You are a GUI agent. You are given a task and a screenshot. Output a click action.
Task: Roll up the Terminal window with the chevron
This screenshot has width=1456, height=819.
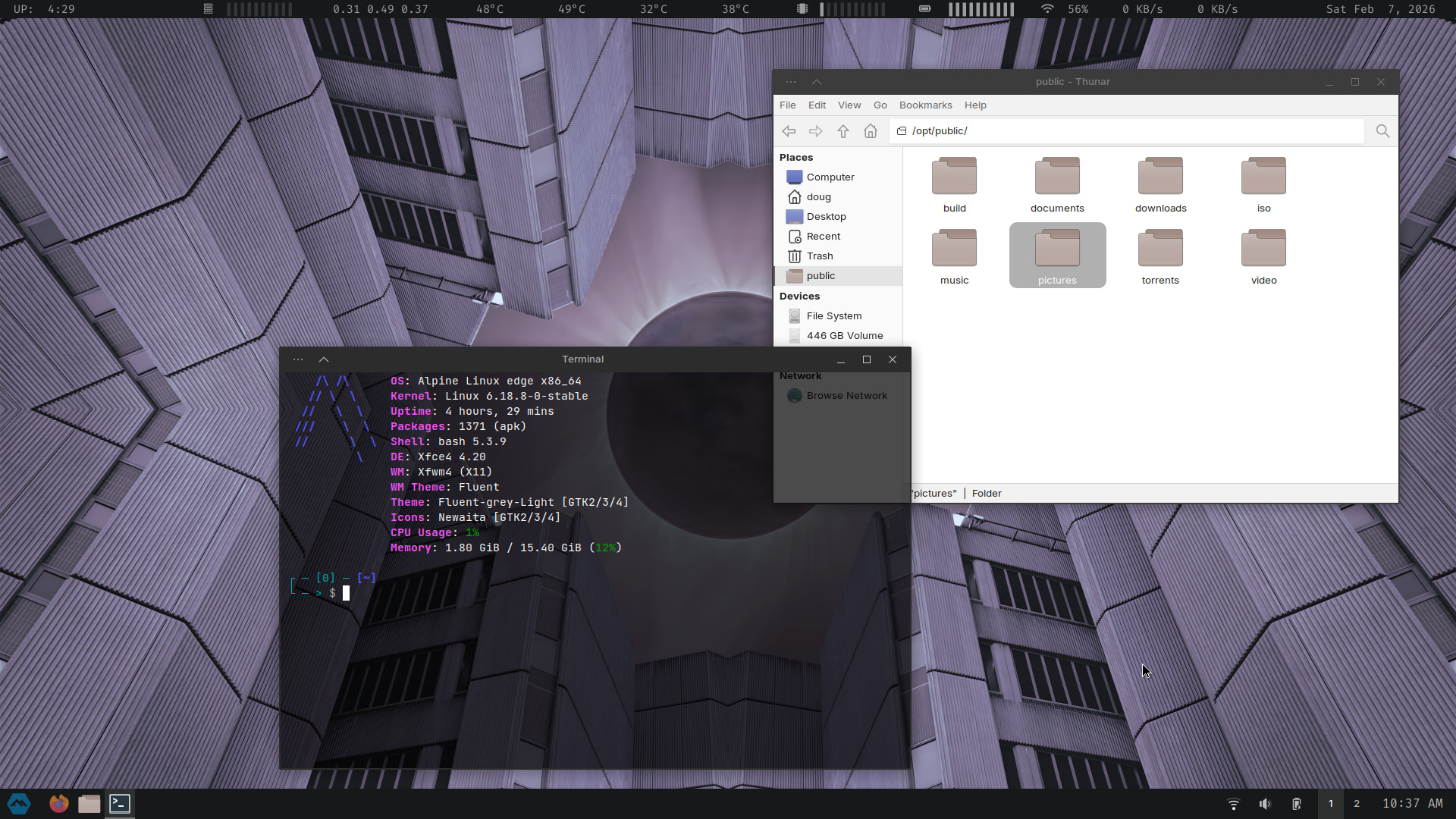pyautogui.click(x=324, y=359)
